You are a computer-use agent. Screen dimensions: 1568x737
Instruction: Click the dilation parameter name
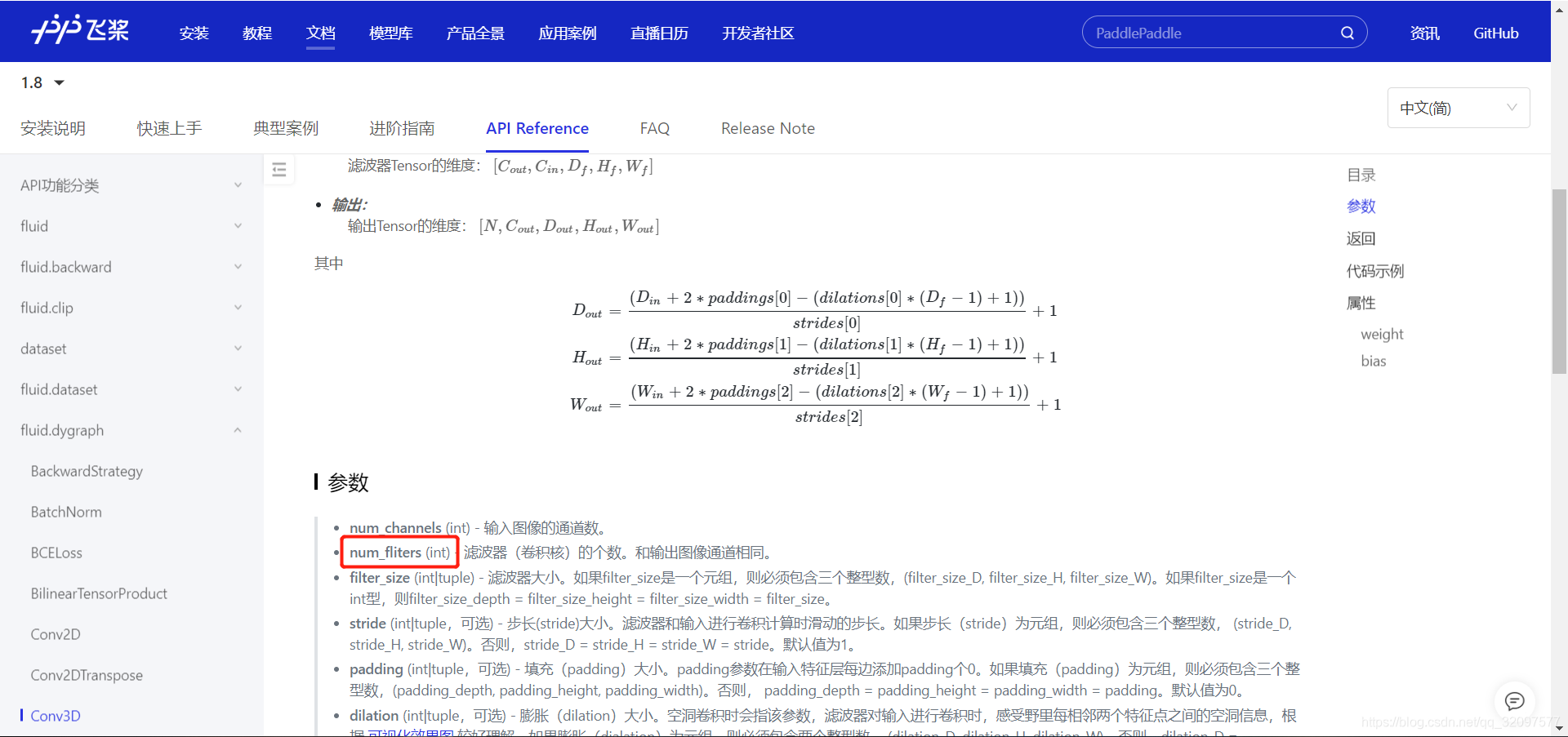click(374, 715)
